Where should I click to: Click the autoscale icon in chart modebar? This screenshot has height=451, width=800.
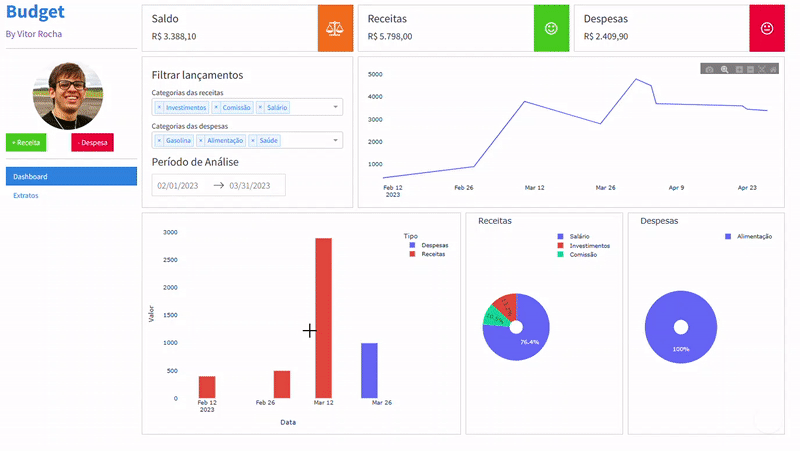point(762,69)
